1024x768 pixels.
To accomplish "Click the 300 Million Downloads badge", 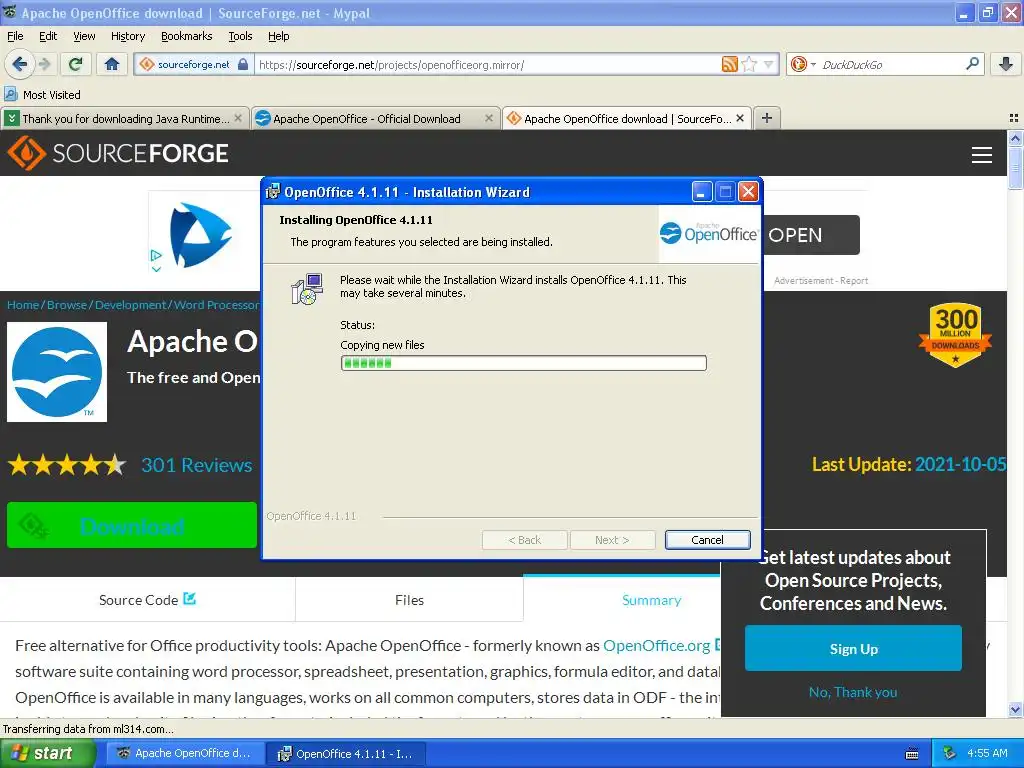I will click(955, 334).
